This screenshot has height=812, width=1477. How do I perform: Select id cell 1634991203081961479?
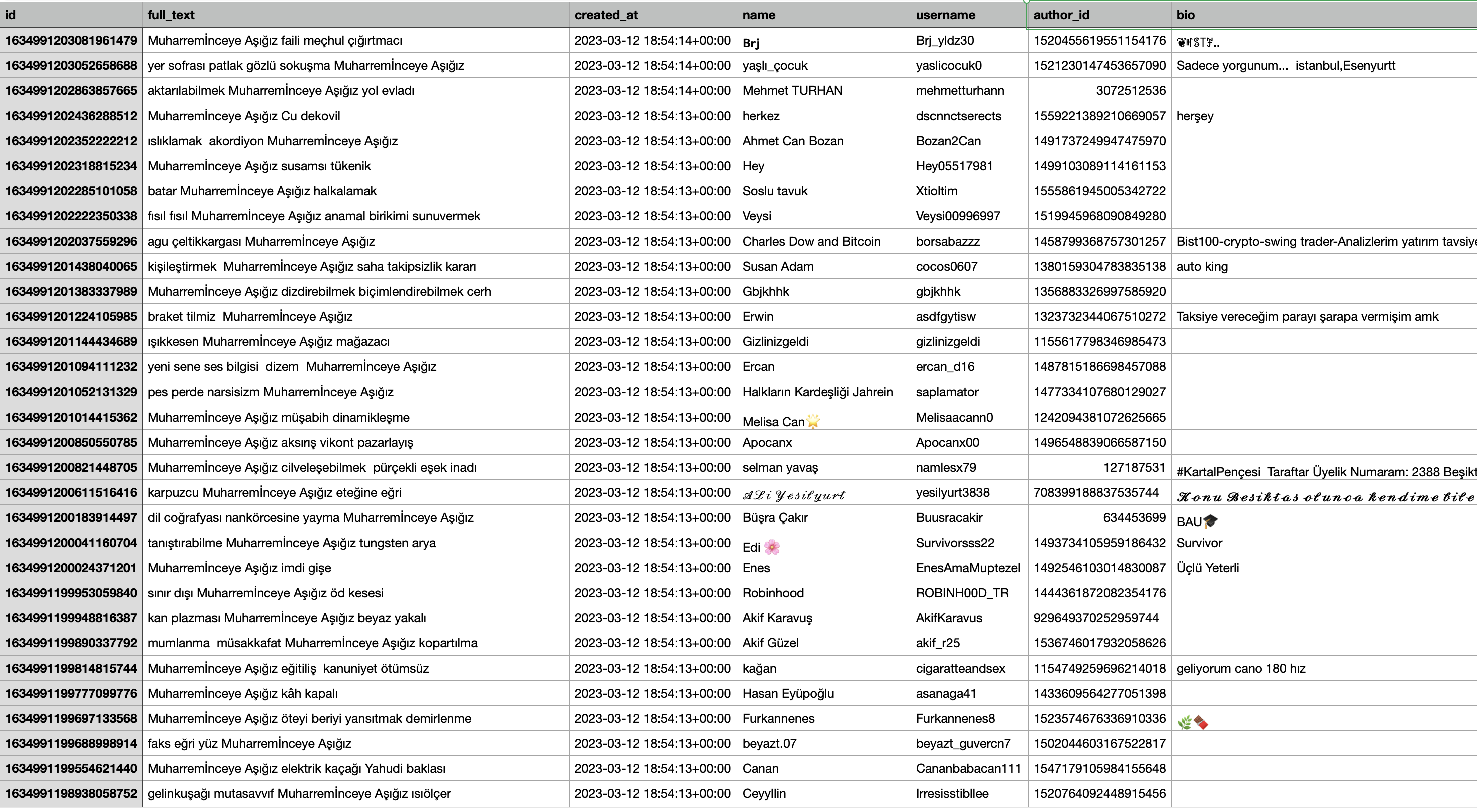tap(71, 41)
